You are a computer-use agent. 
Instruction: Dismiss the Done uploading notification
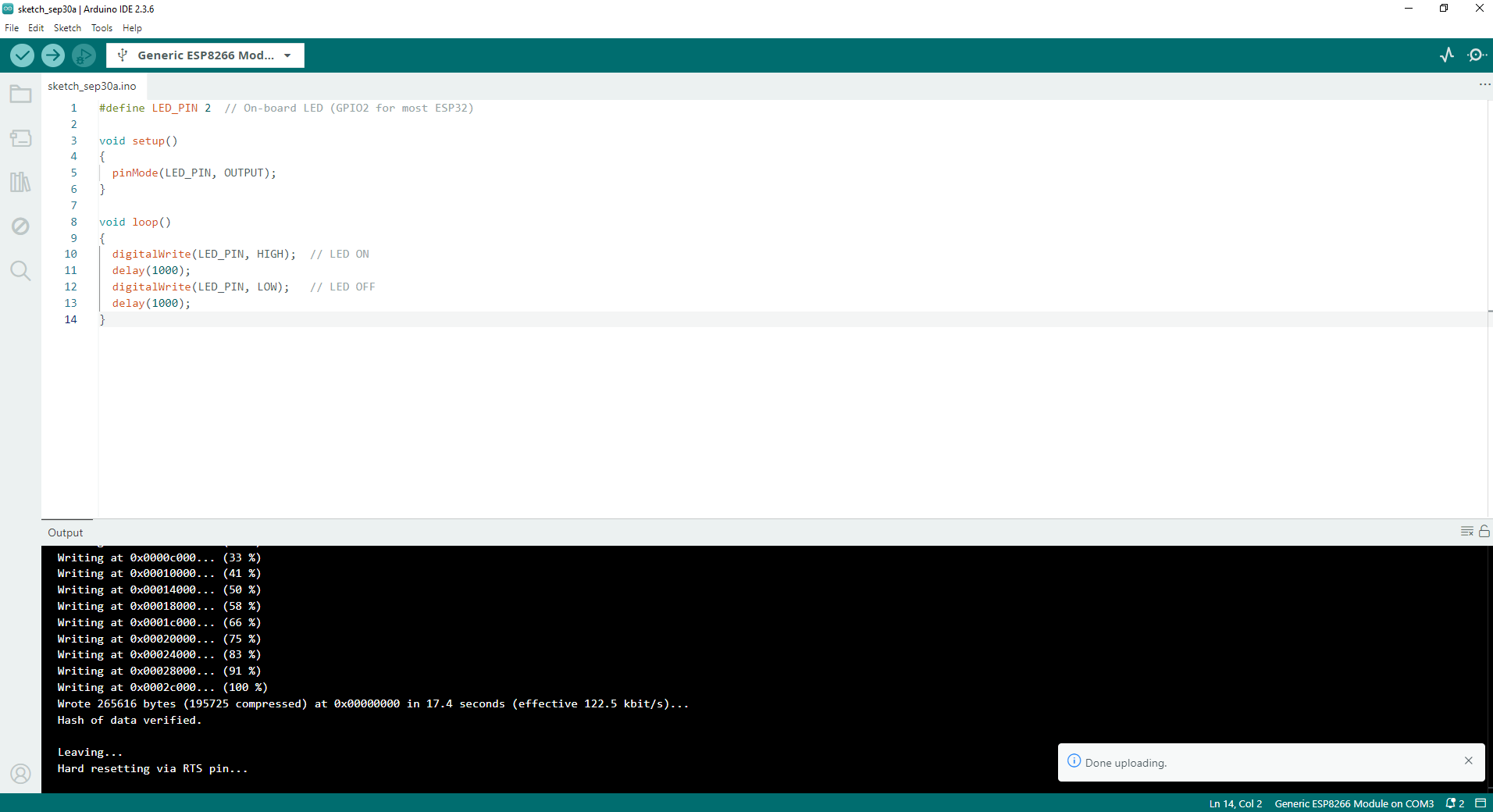tap(1468, 761)
